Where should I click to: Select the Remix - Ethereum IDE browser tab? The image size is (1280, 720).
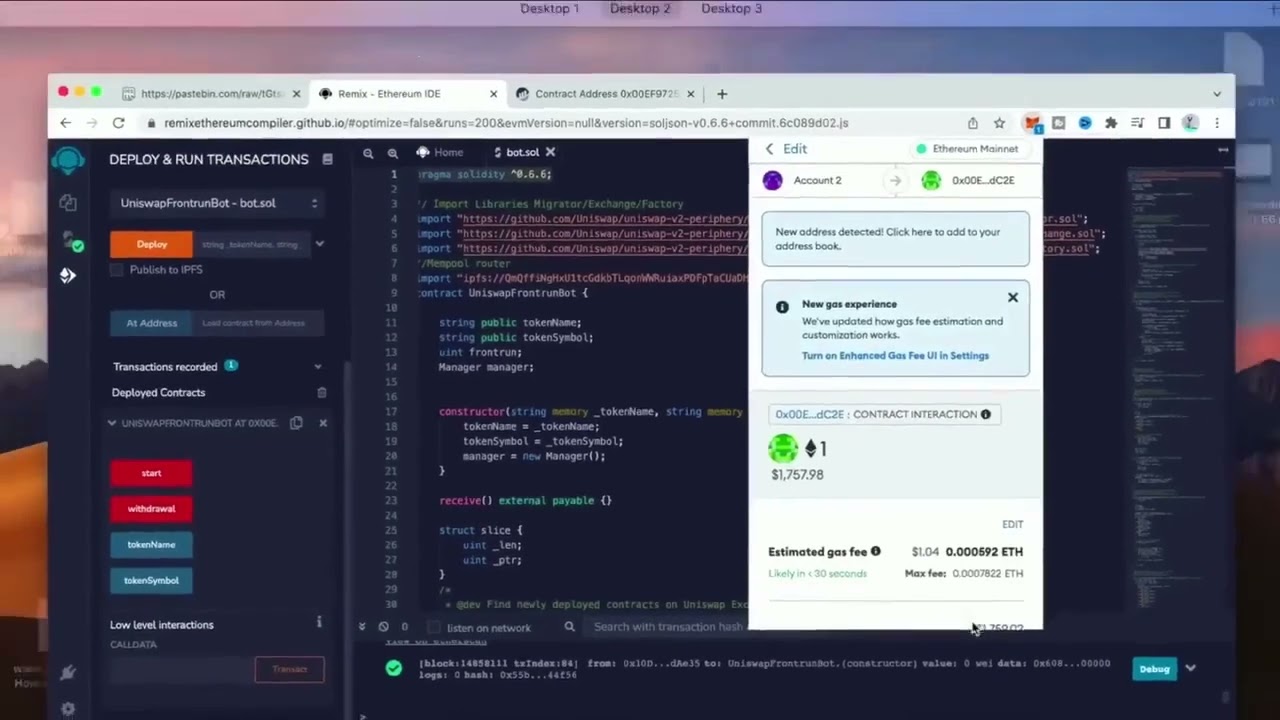(409, 94)
